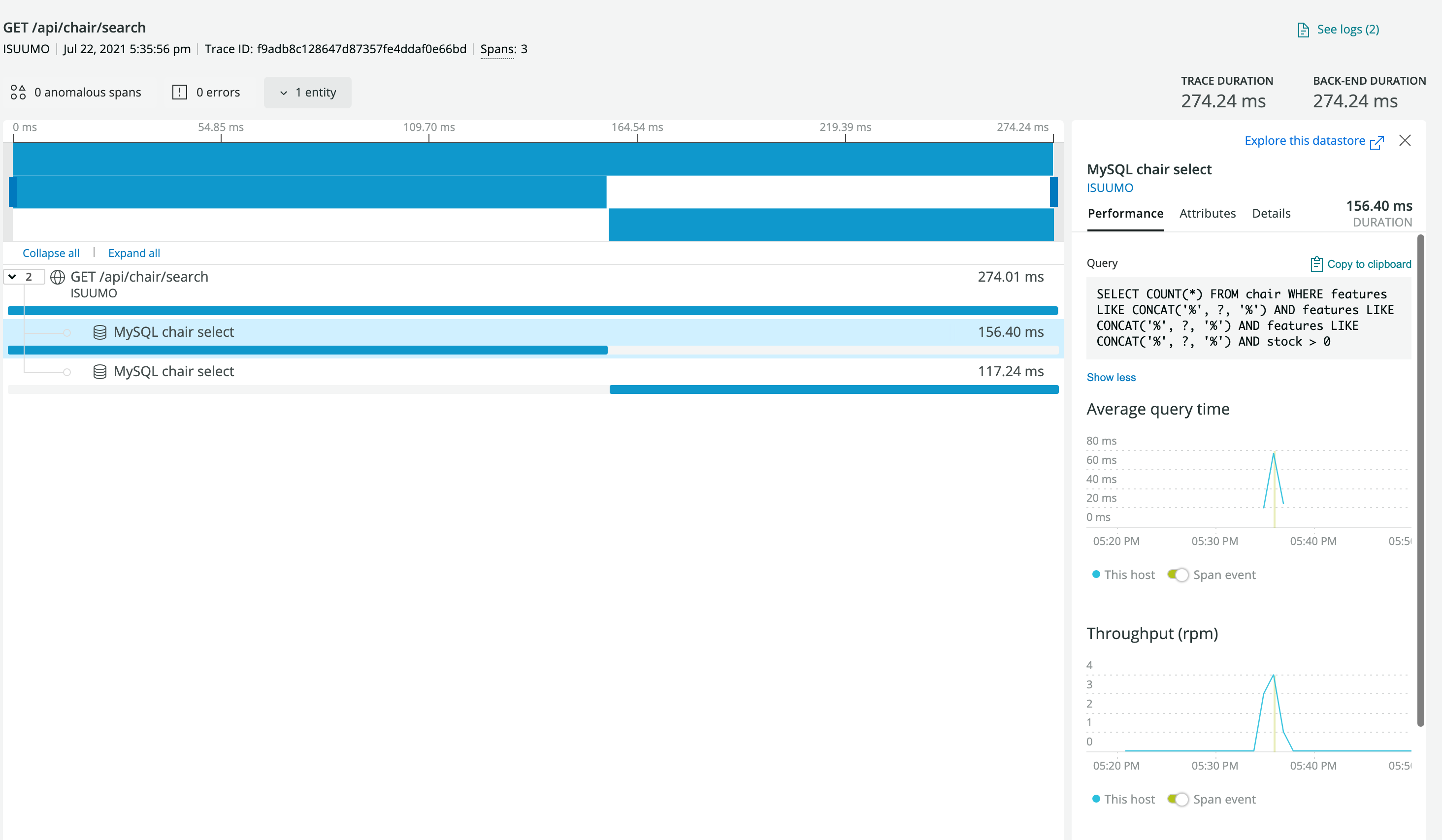This screenshot has height=840, width=1442.
Task: Click the anomalous spans icon
Action: click(x=18, y=92)
